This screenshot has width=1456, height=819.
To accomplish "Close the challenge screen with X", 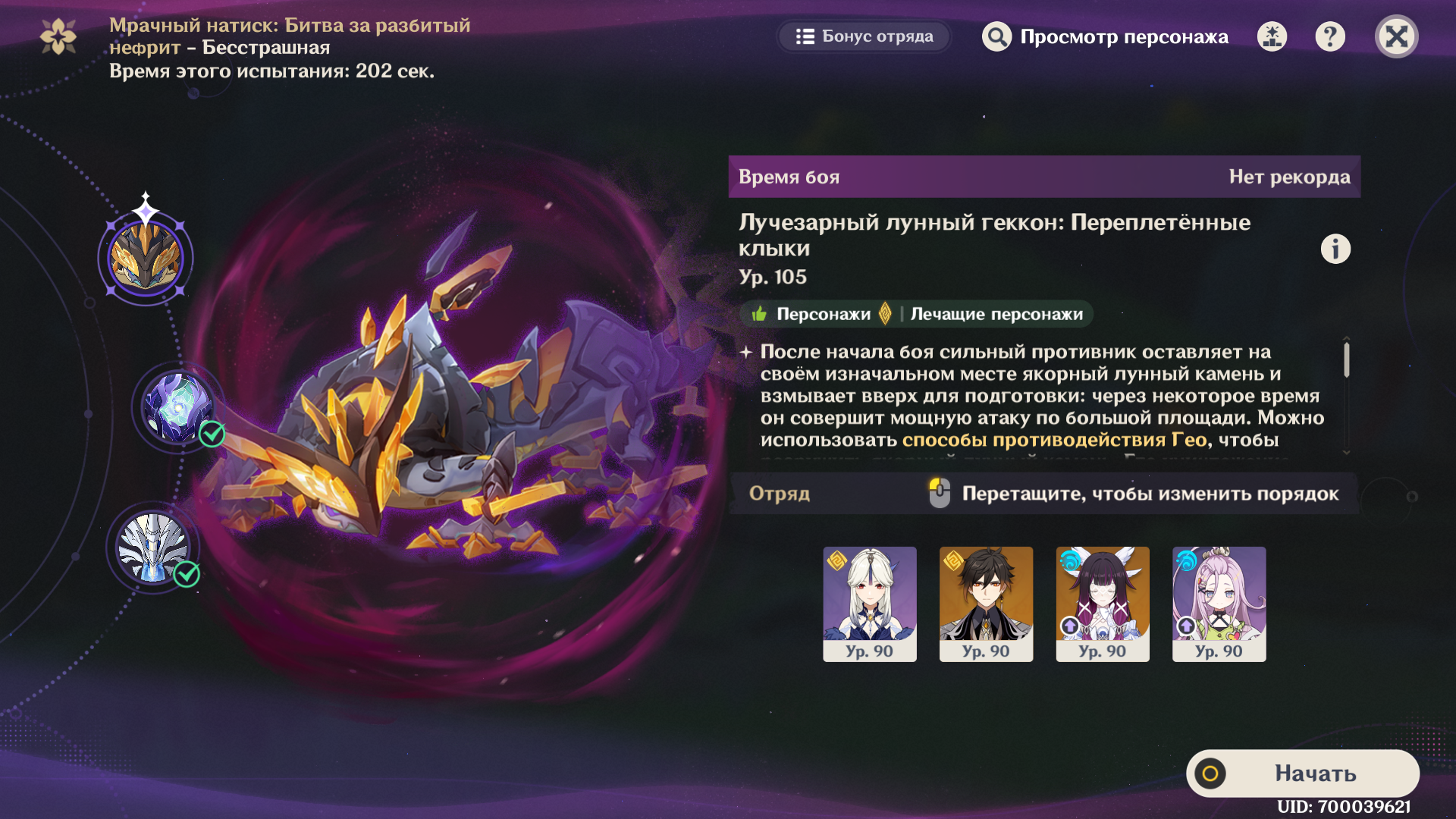I will pos(1397,36).
